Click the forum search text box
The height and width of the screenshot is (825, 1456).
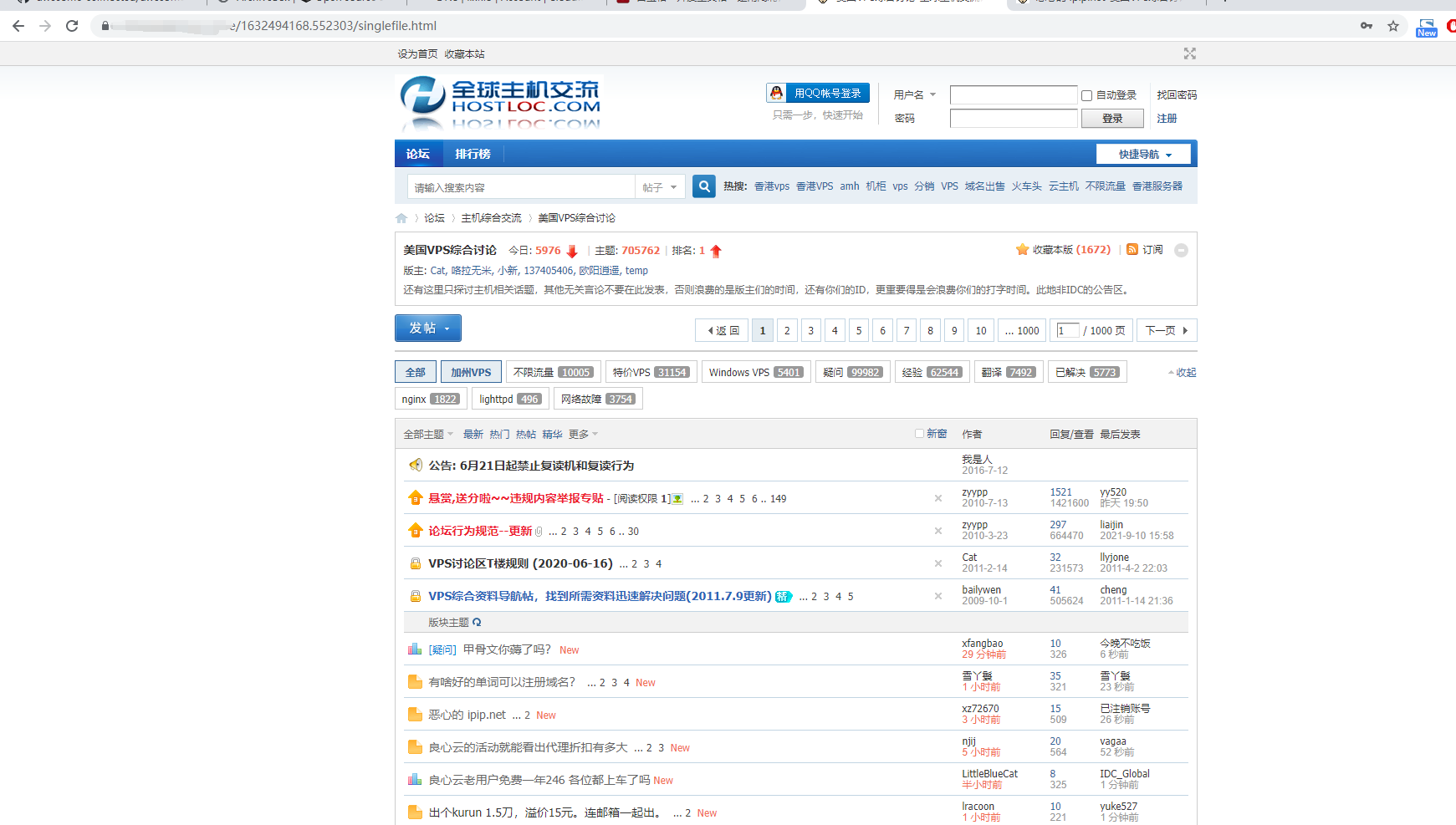[522, 187]
